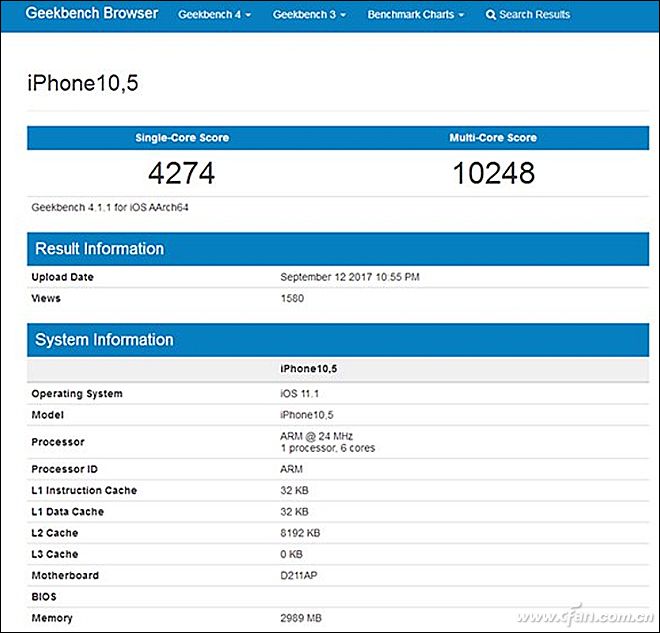Select the views count 1580

tap(292, 298)
